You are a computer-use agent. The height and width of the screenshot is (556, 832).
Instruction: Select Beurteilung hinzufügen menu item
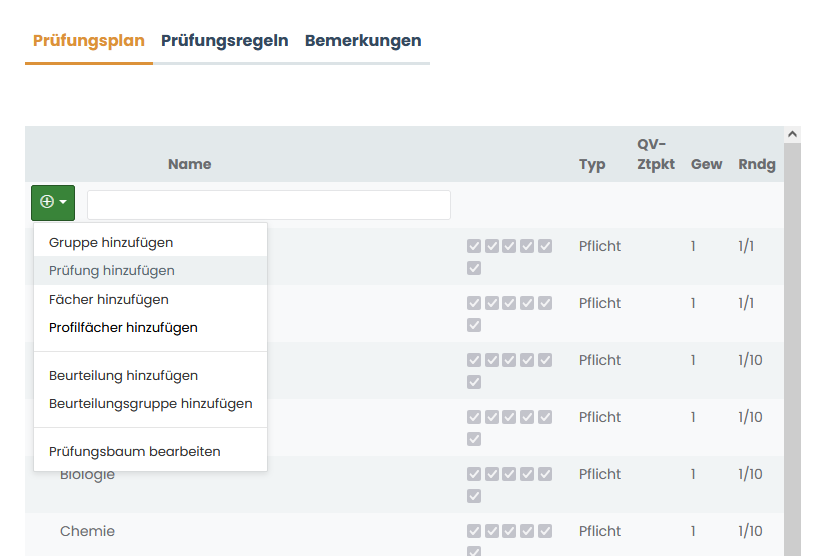coord(150,375)
